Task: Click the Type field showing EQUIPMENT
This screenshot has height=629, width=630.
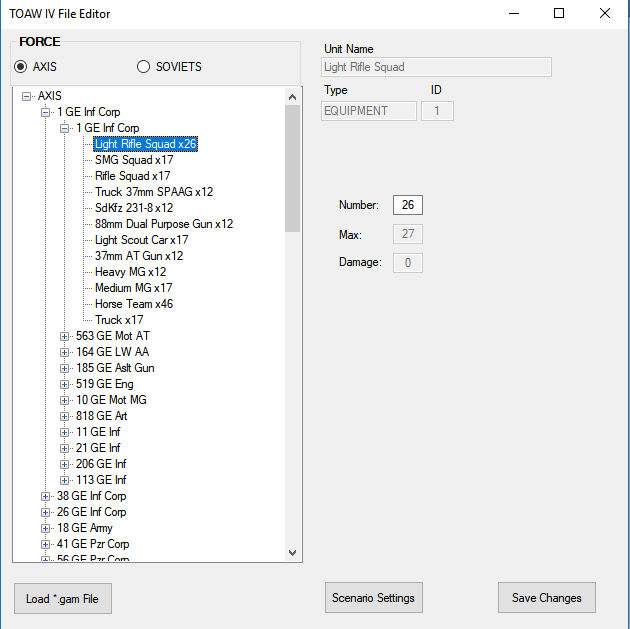Action: pos(369,111)
